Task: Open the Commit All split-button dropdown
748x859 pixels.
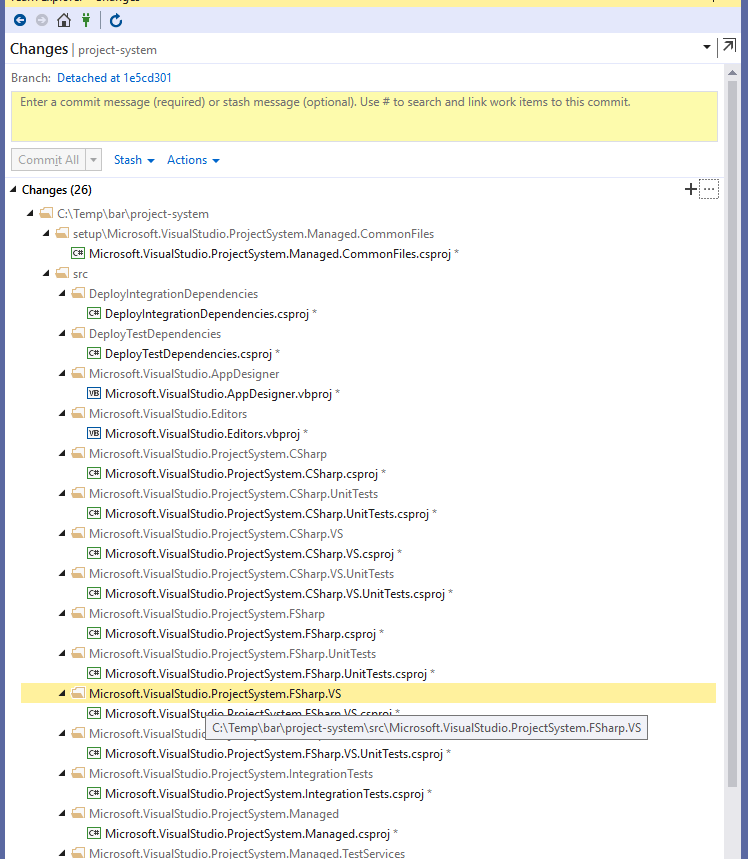Action: [92, 159]
